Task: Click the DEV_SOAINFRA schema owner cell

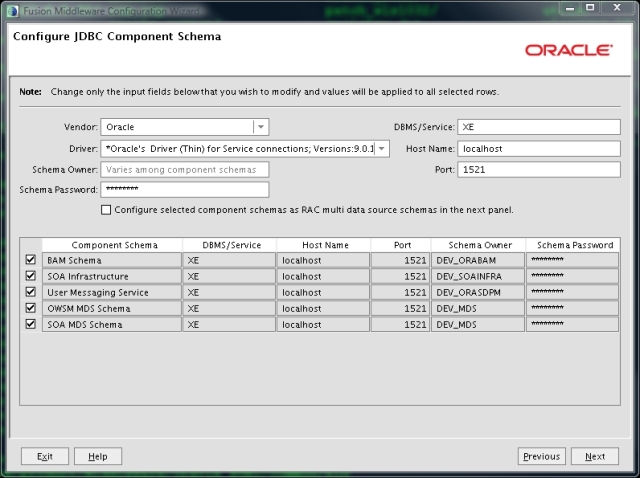Action: (478, 276)
